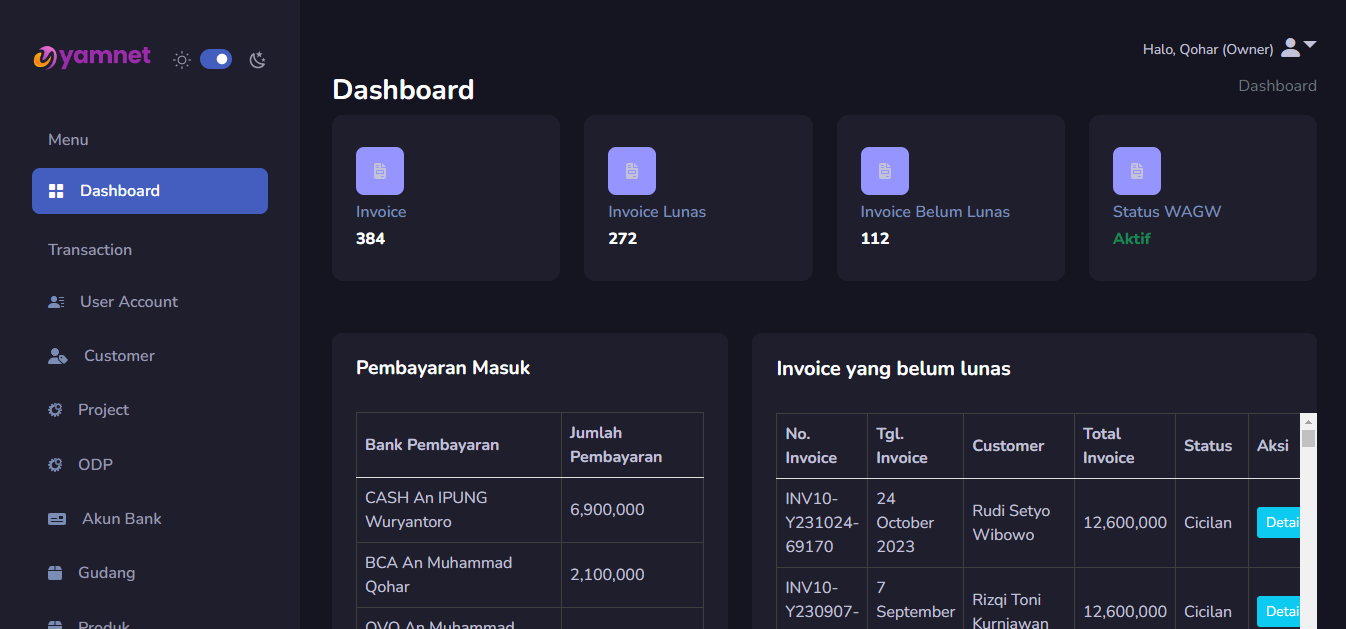1346x629 pixels.
Task: Click the moon dark-mode icon
Action: click(x=257, y=60)
